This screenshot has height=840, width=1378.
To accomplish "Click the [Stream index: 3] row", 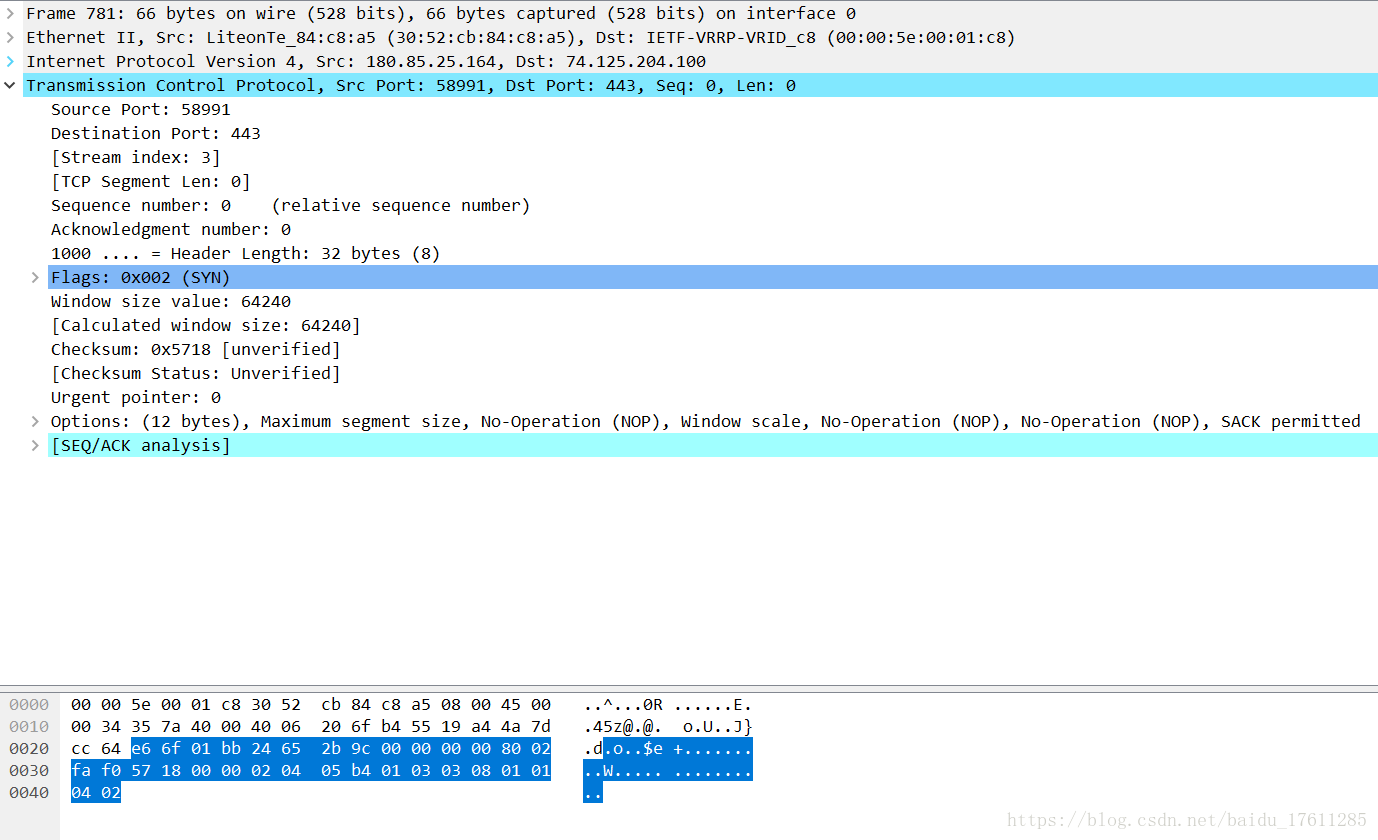I will coord(135,158).
